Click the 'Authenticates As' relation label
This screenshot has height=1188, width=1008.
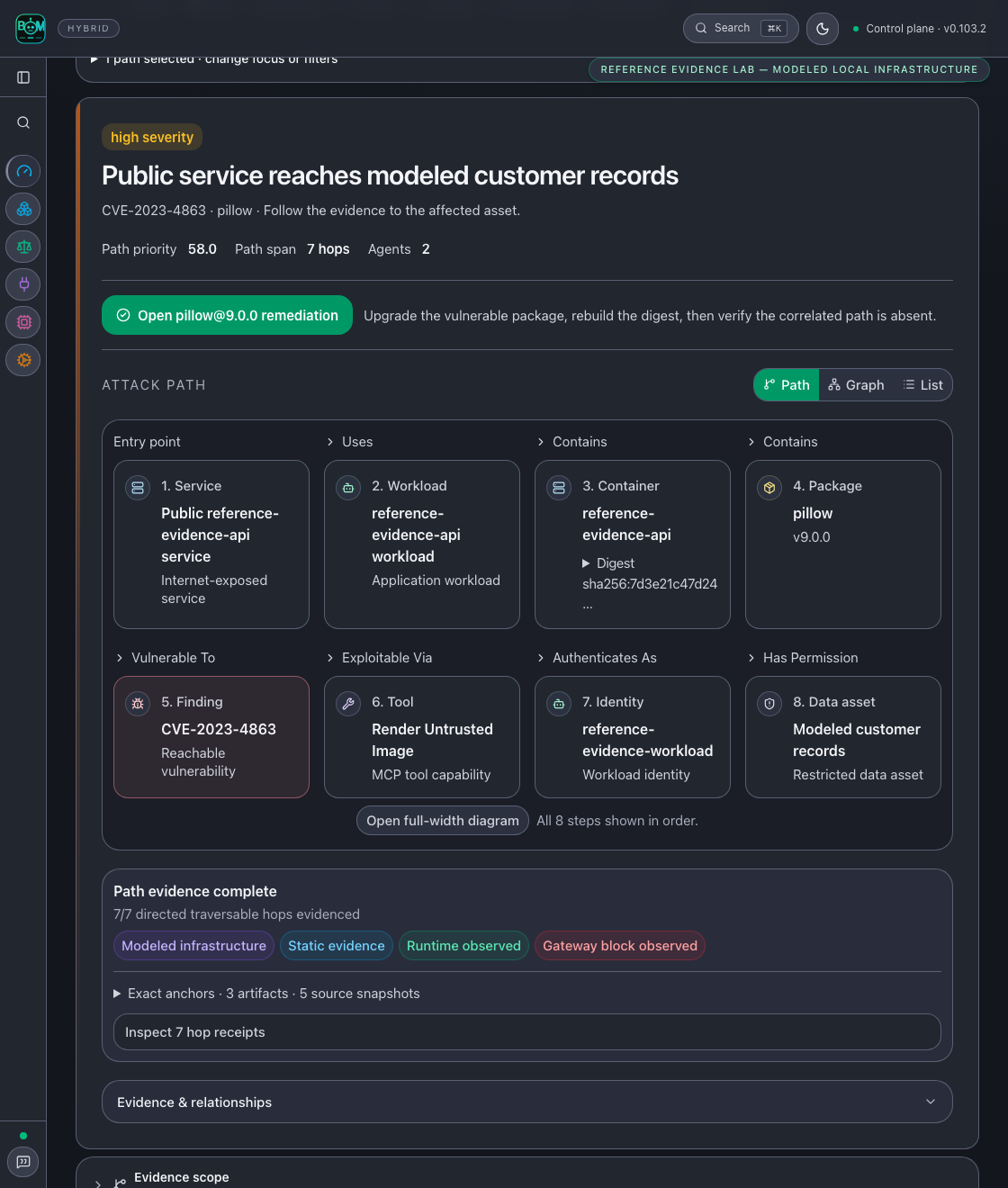coord(605,658)
